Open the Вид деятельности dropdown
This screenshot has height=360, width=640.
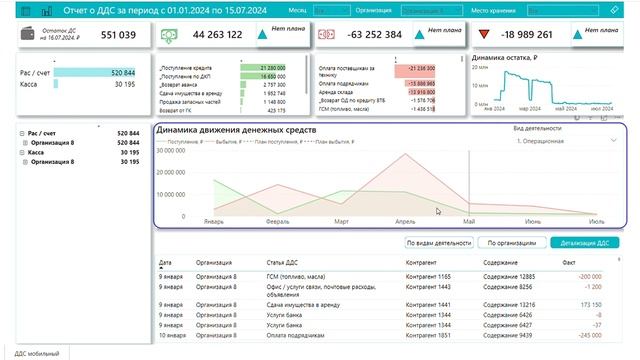567,141
